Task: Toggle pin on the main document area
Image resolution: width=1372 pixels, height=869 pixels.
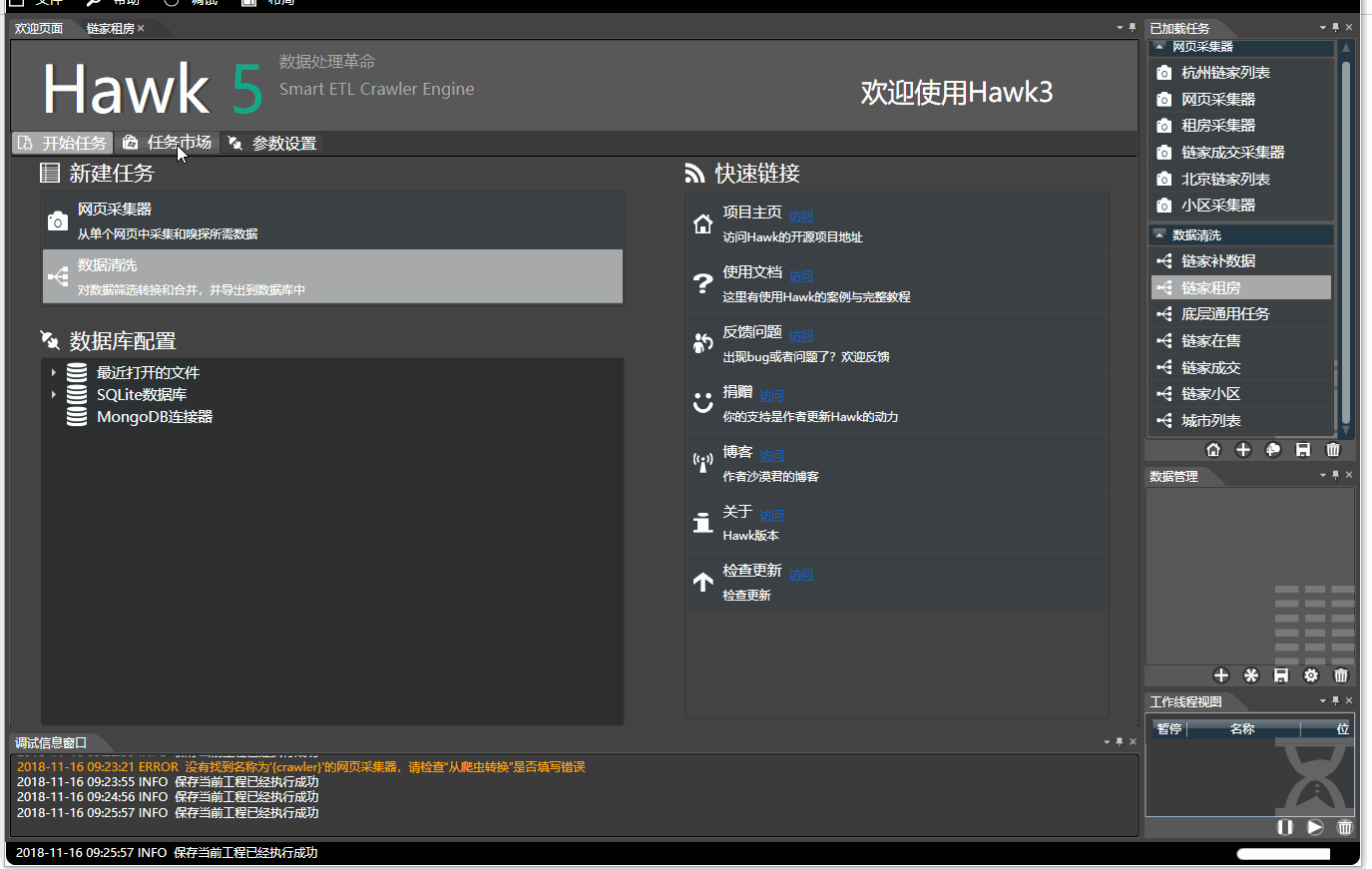Action: pos(1133,28)
